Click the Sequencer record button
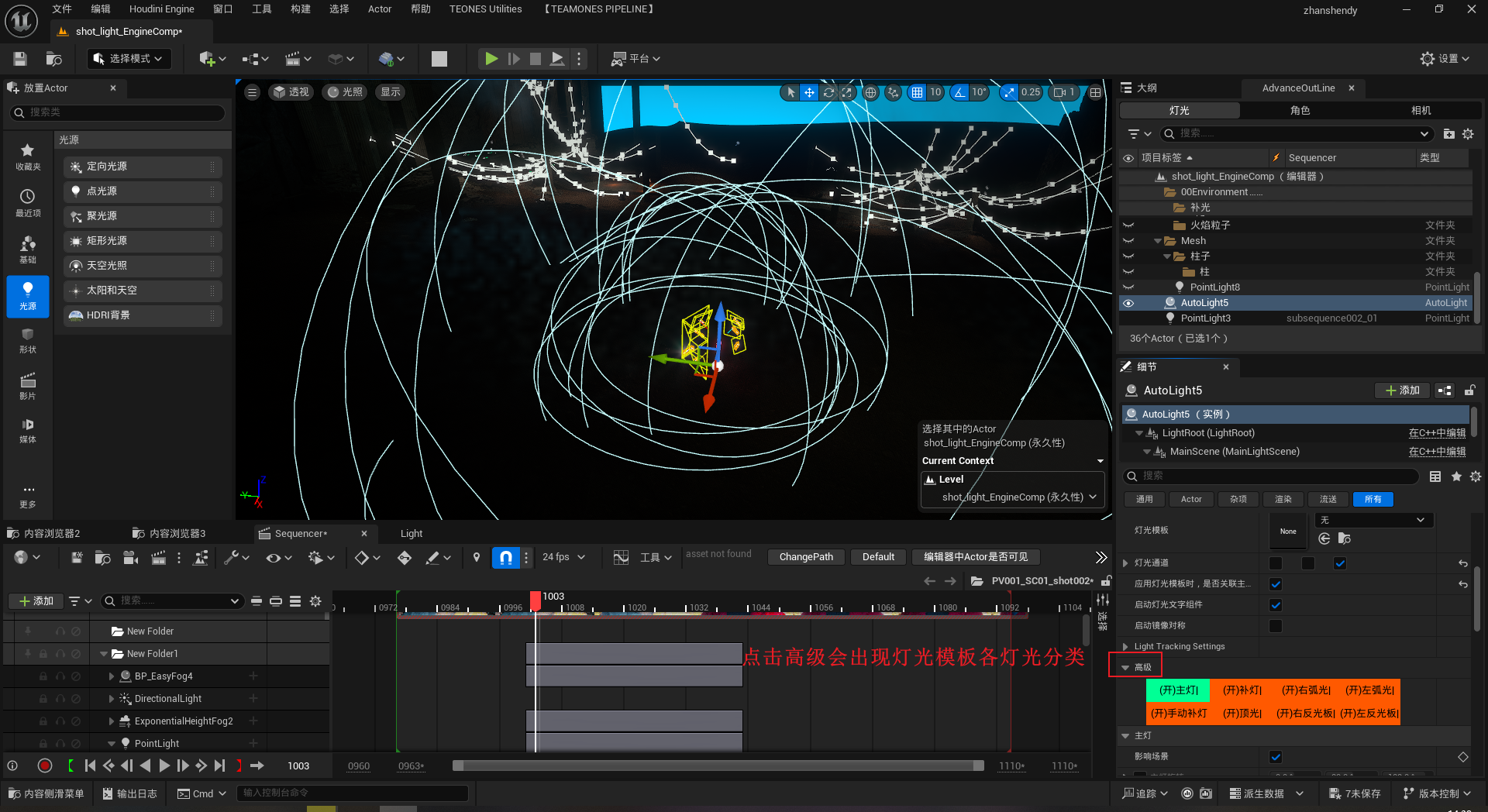This screenshot has height=812, width=1488. click(x=45, y=766)
